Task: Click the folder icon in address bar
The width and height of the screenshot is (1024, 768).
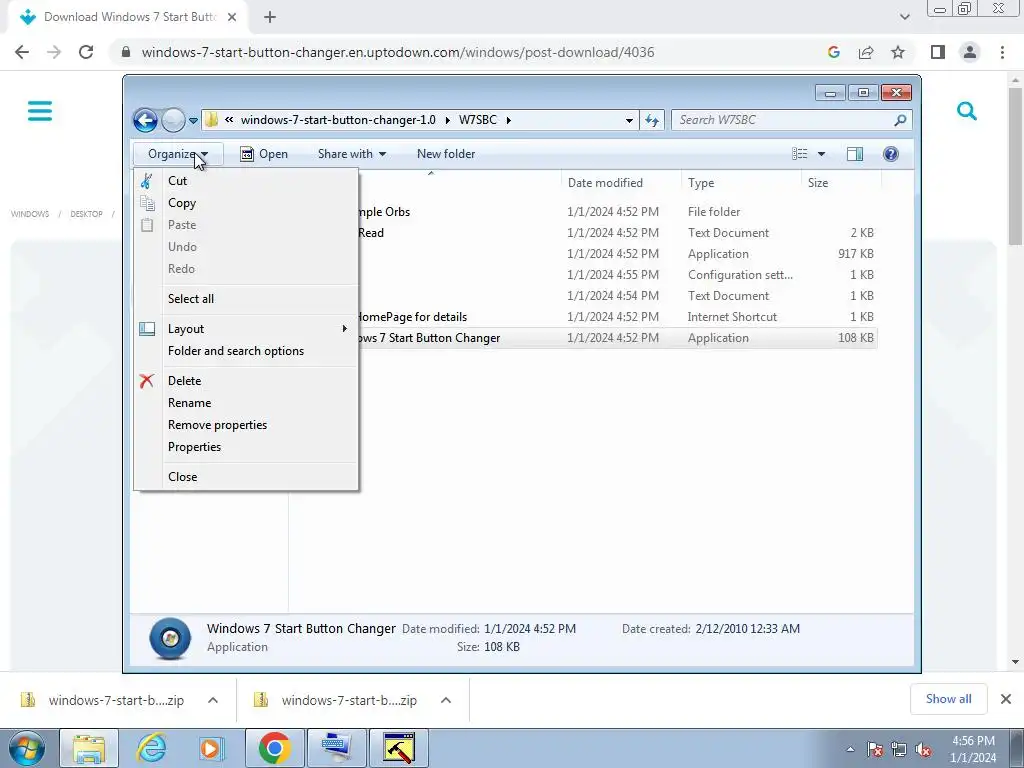Action: click(212, 120)
